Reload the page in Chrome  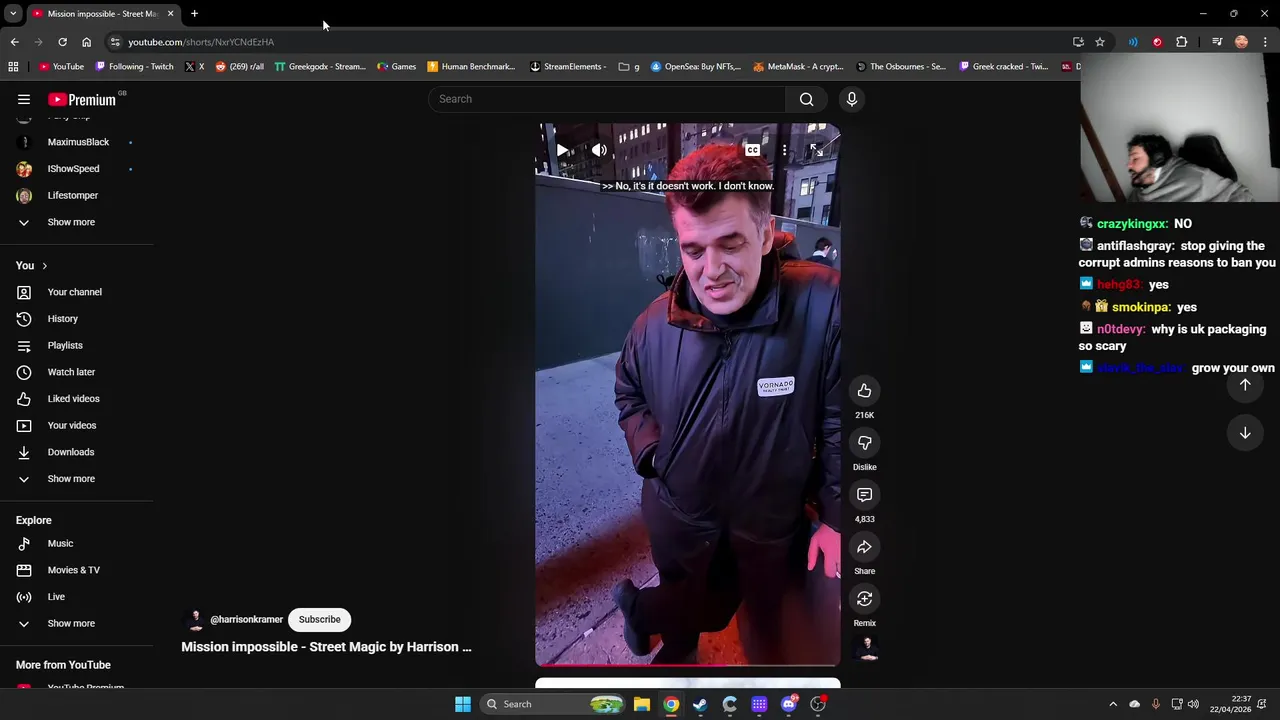coord(62,42)
